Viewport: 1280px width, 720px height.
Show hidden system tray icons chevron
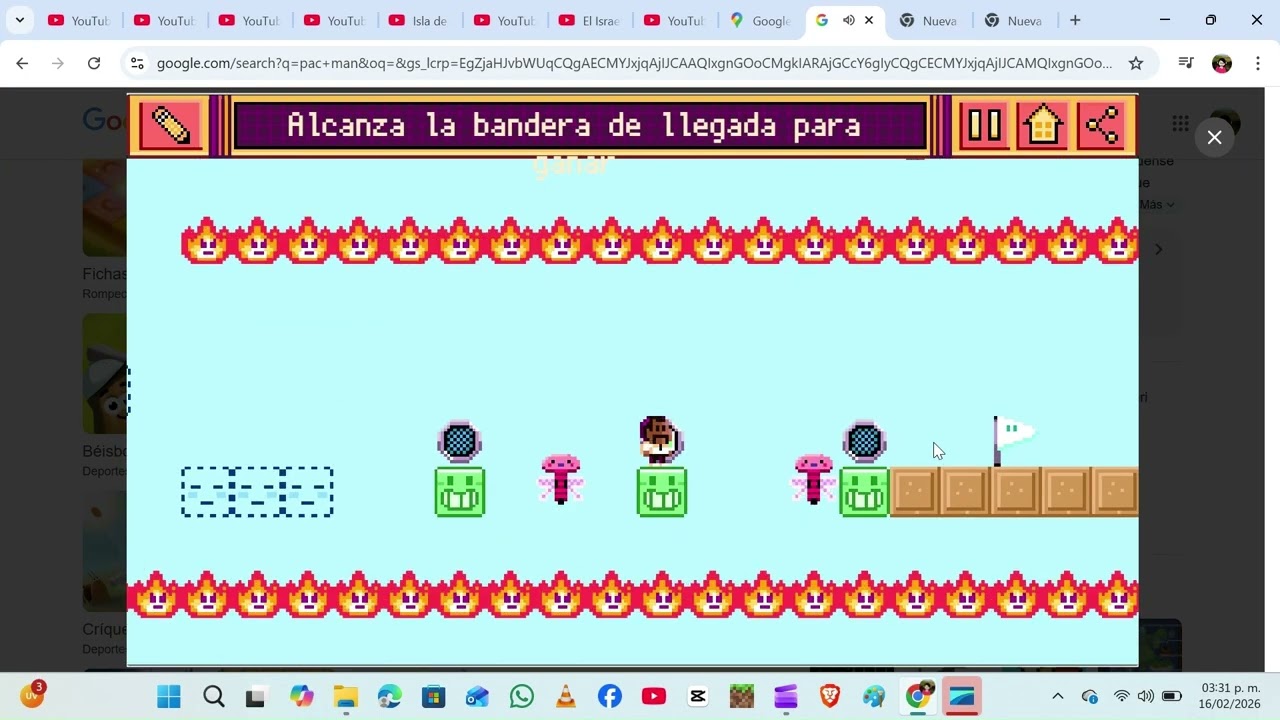click(1057, 696)
